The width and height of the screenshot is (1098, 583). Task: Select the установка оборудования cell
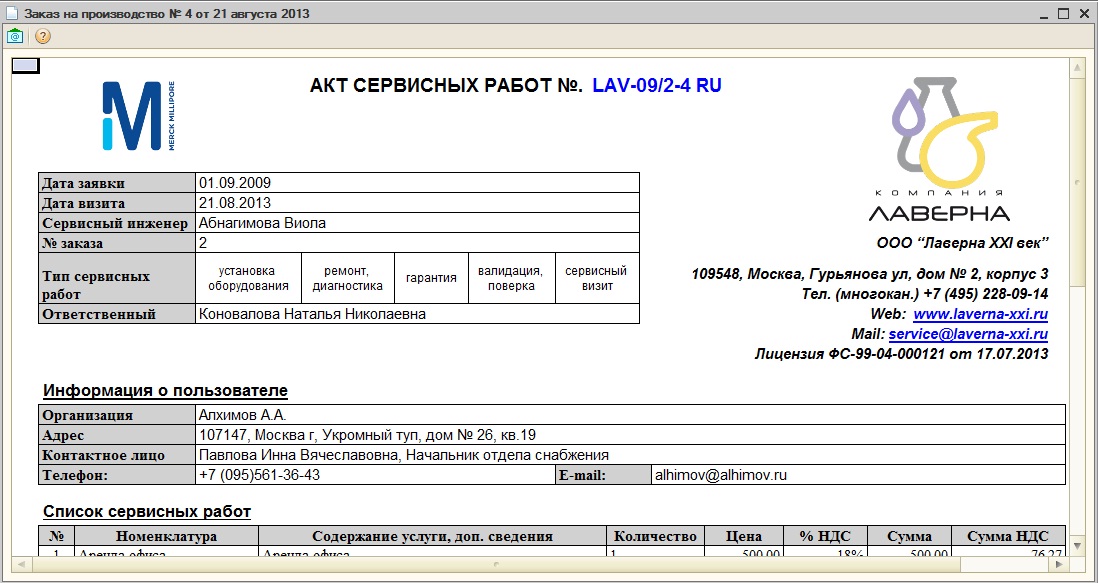[x=249, y=279]
